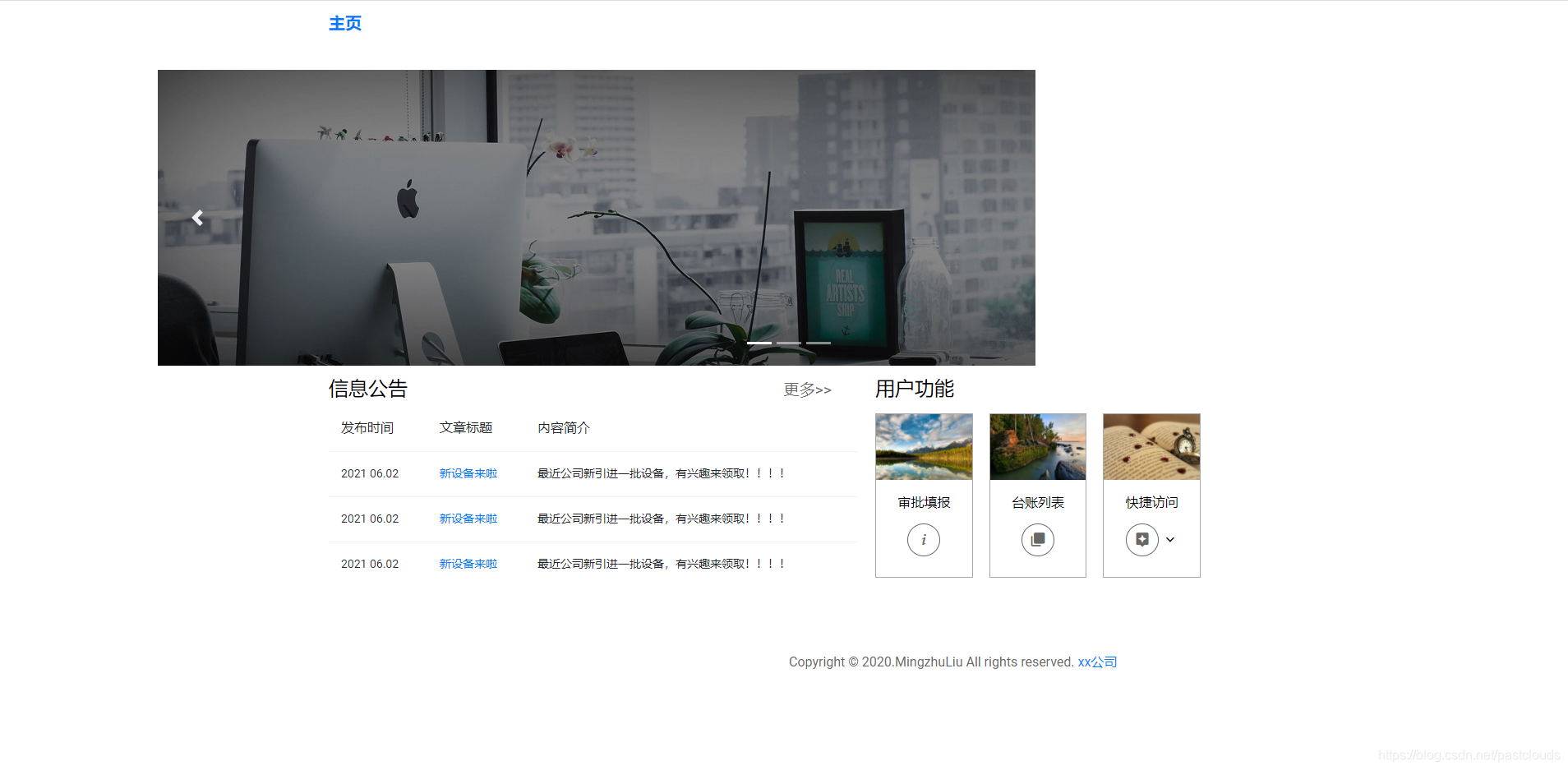Image resolution: width=1568 pixels, height=770 pixels.
Task: Click first row date 2021 06.02
Action: [370, 473]
